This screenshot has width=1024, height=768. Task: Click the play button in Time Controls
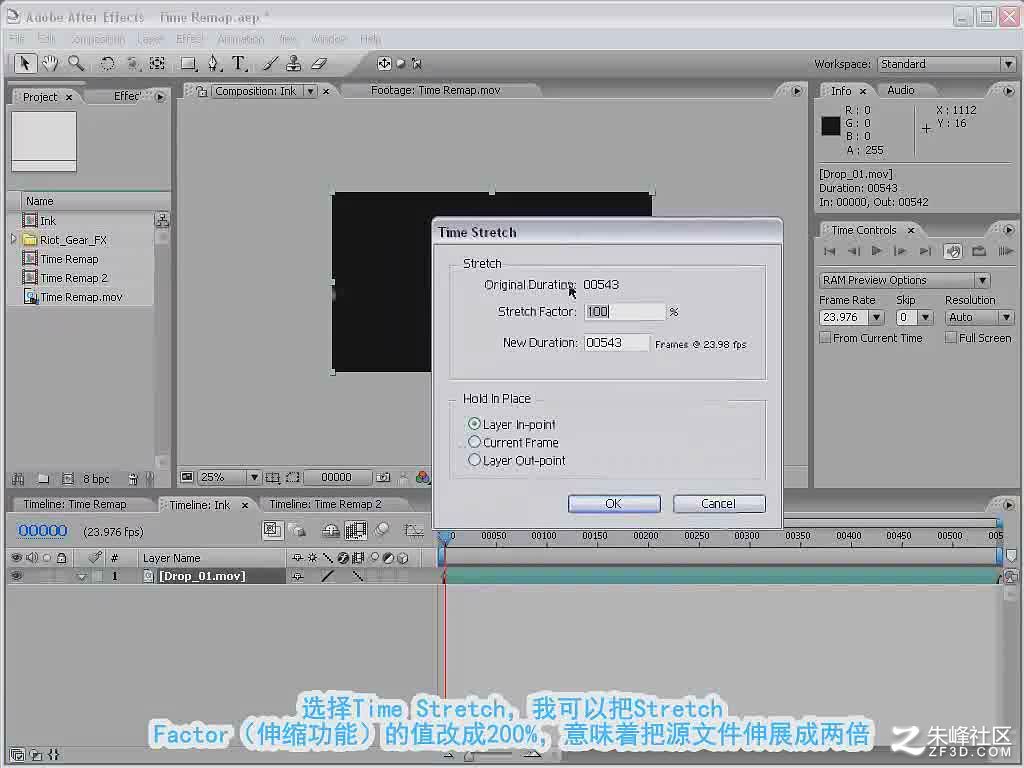point(876,251)
